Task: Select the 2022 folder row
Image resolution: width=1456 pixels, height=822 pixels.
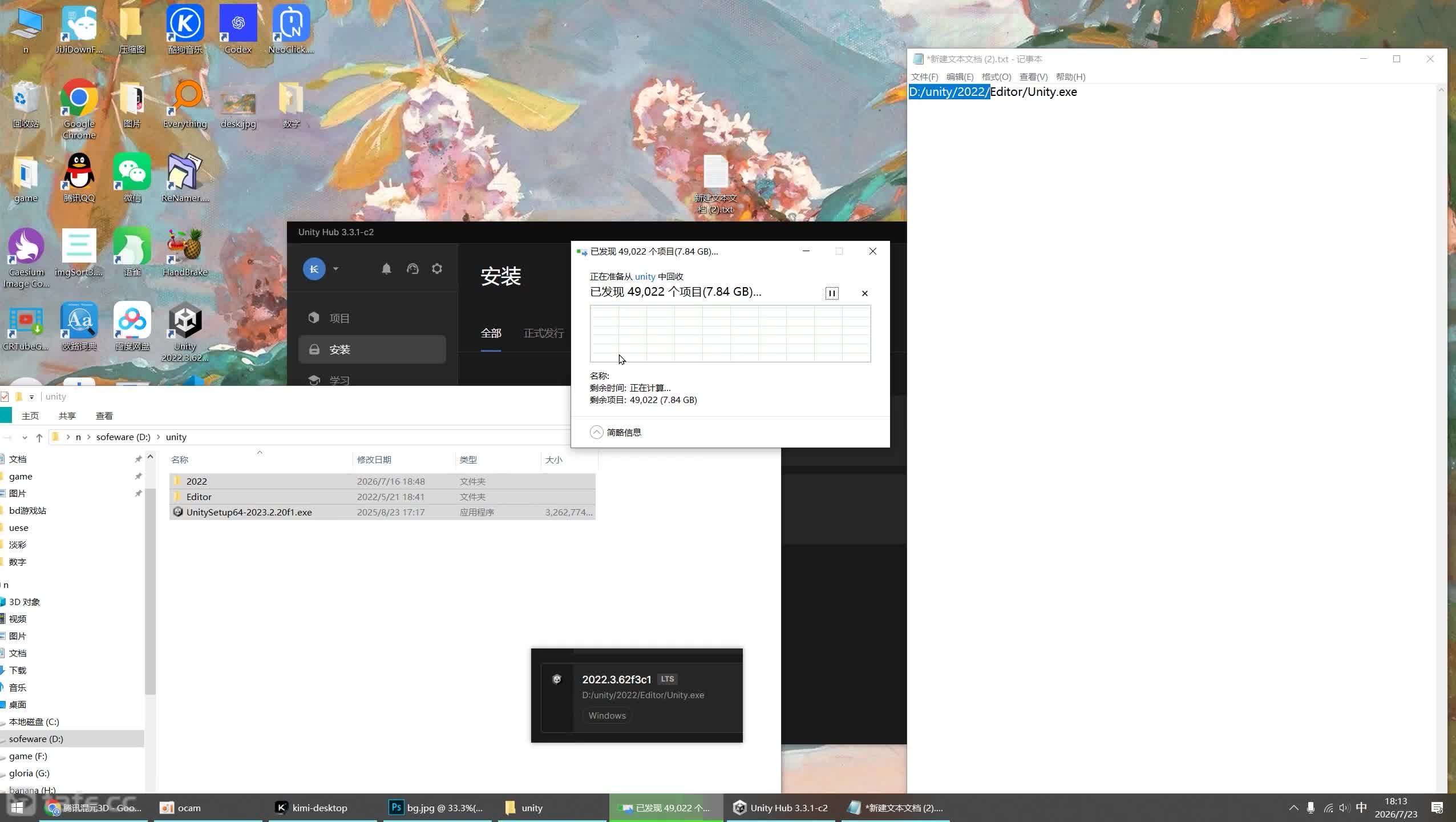Action: pos(382,481)
